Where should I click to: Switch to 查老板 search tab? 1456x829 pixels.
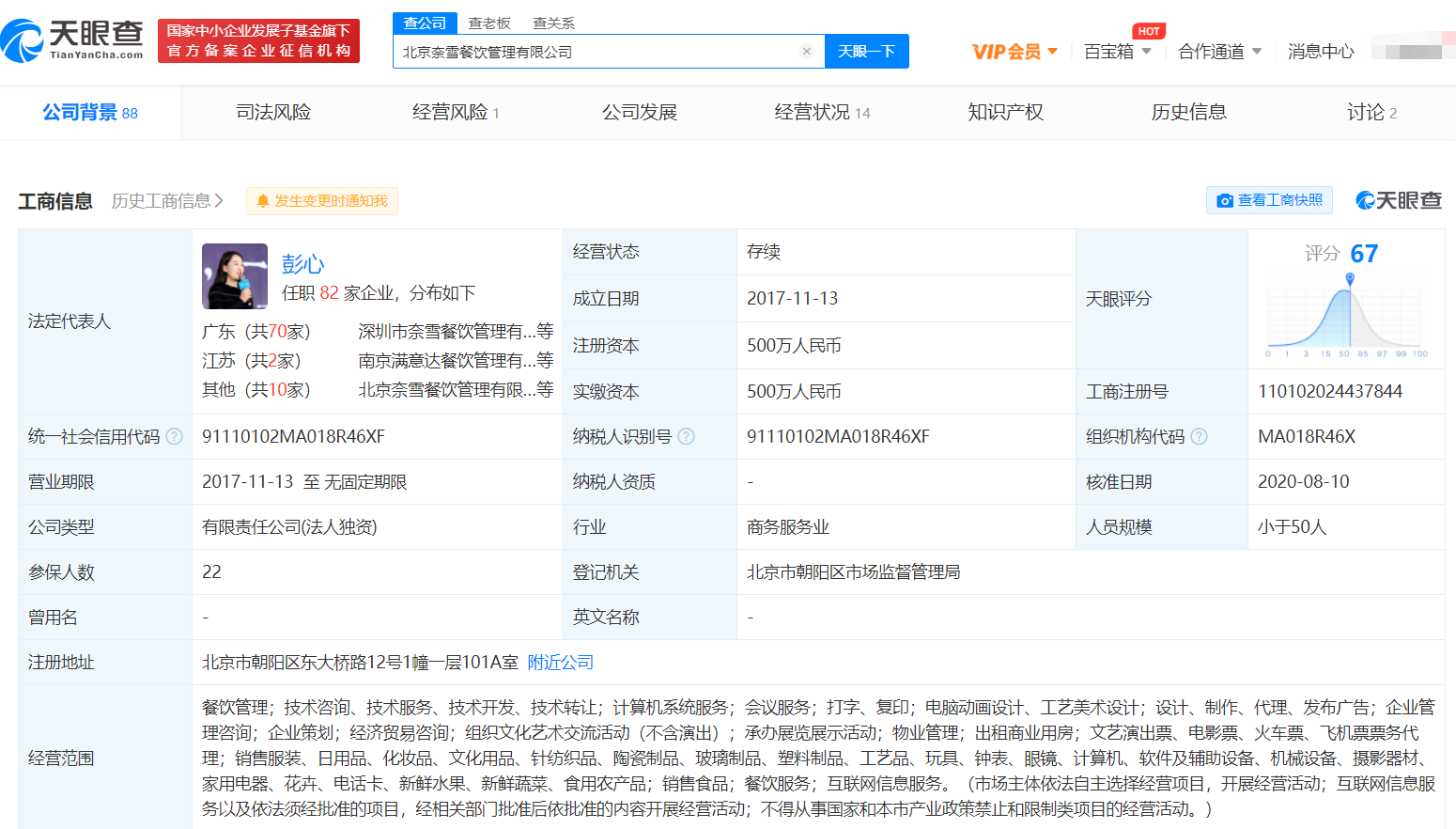[489, 23]
